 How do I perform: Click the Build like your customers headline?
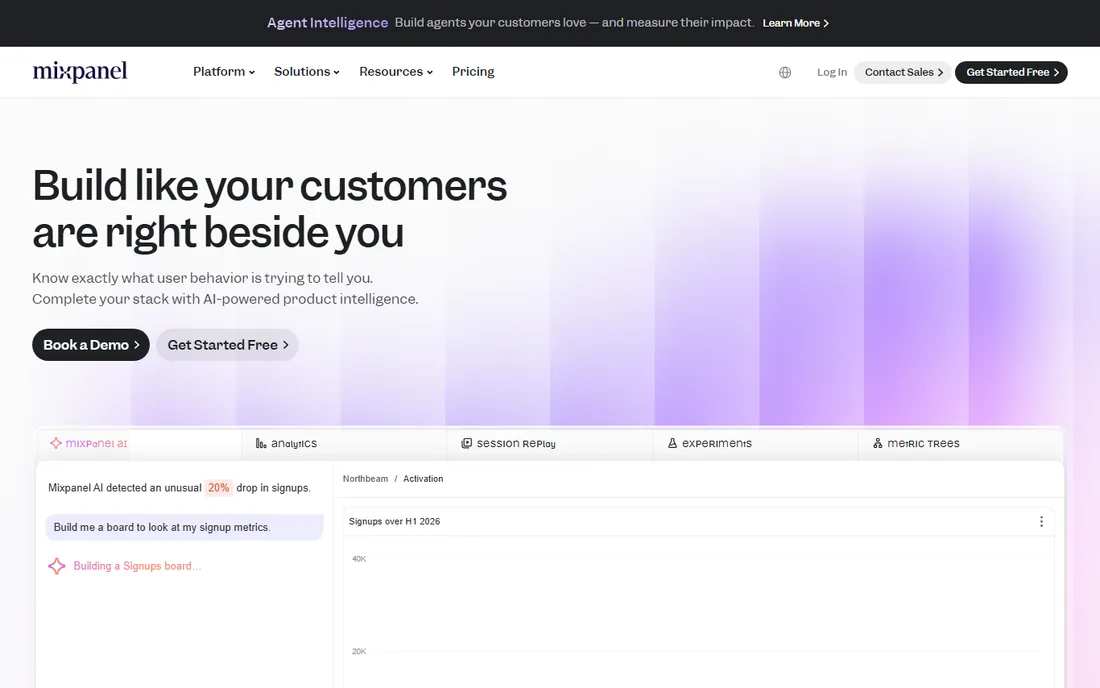click(269, 208)
